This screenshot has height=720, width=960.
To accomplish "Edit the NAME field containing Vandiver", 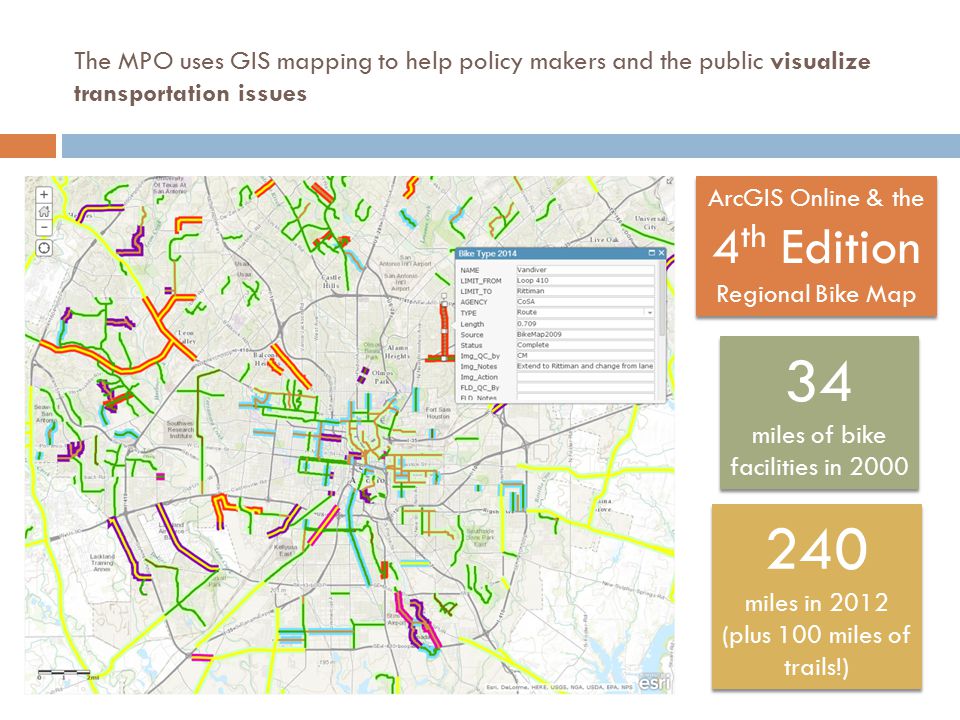I will coord(585,269).
